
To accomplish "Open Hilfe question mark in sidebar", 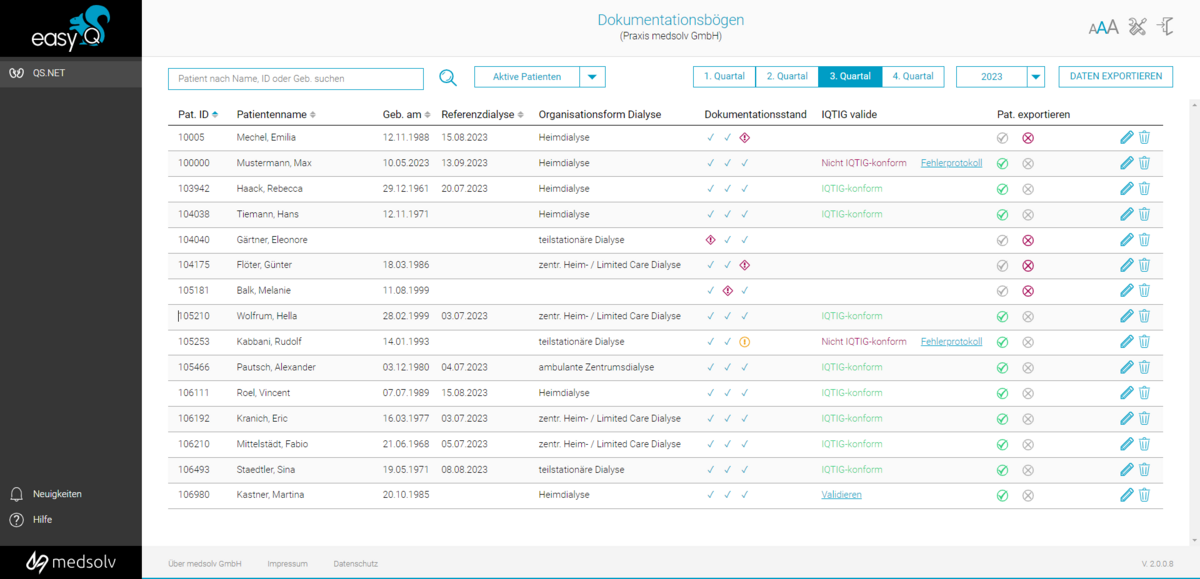I will pos(17,520).
